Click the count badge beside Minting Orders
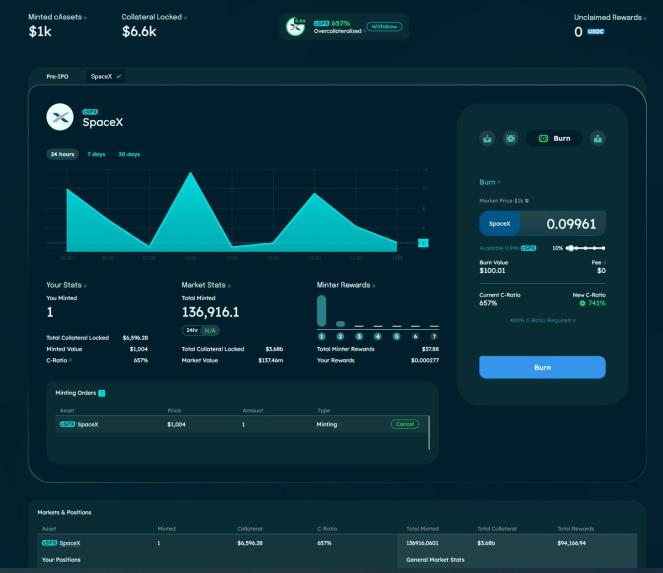This screenshot has width=663, height=573. click(101, 393)
